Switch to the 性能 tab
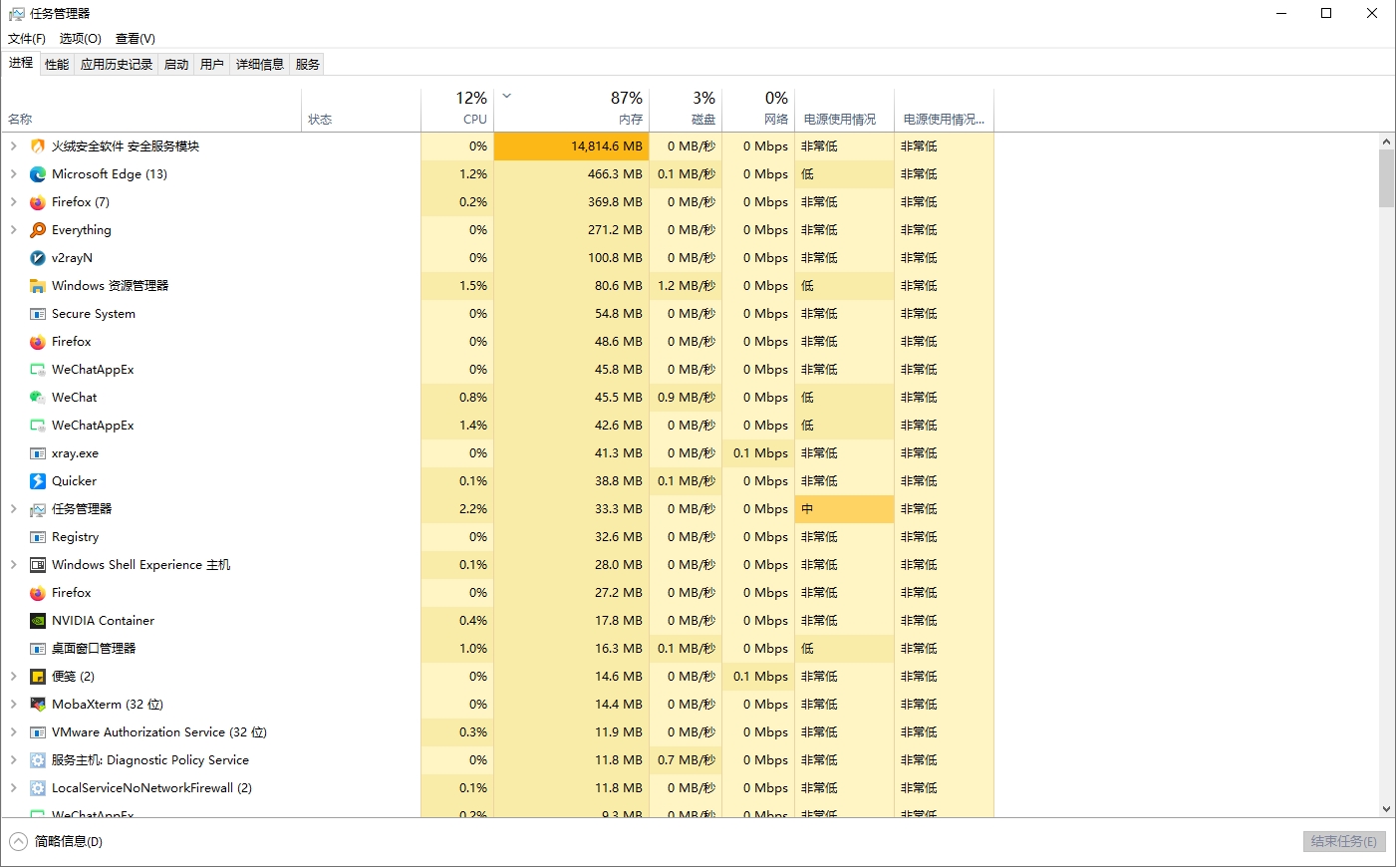1398x868 pixels. [x=57, y=65]
